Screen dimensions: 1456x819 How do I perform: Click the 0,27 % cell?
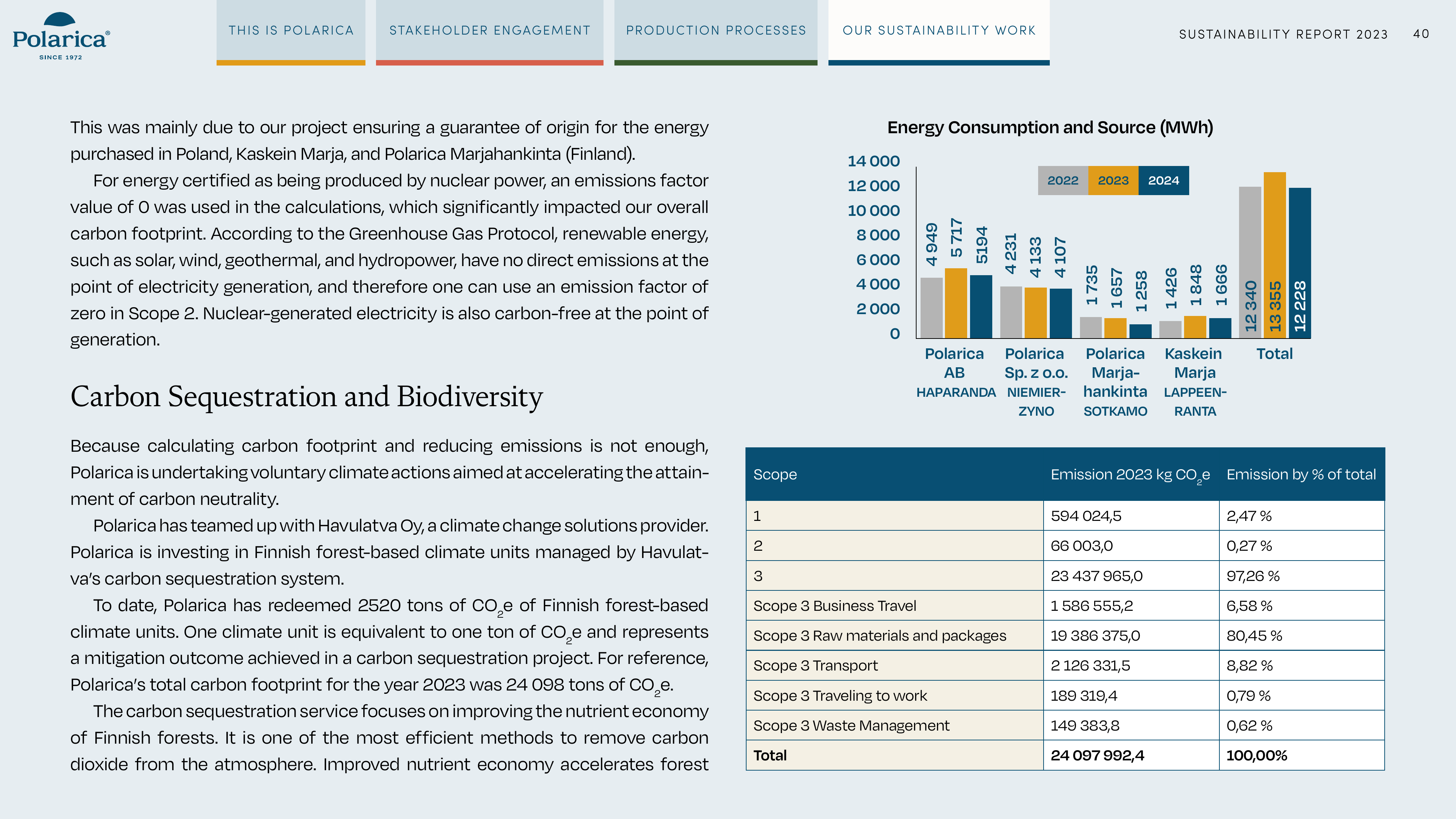[x=1302, y=545]
